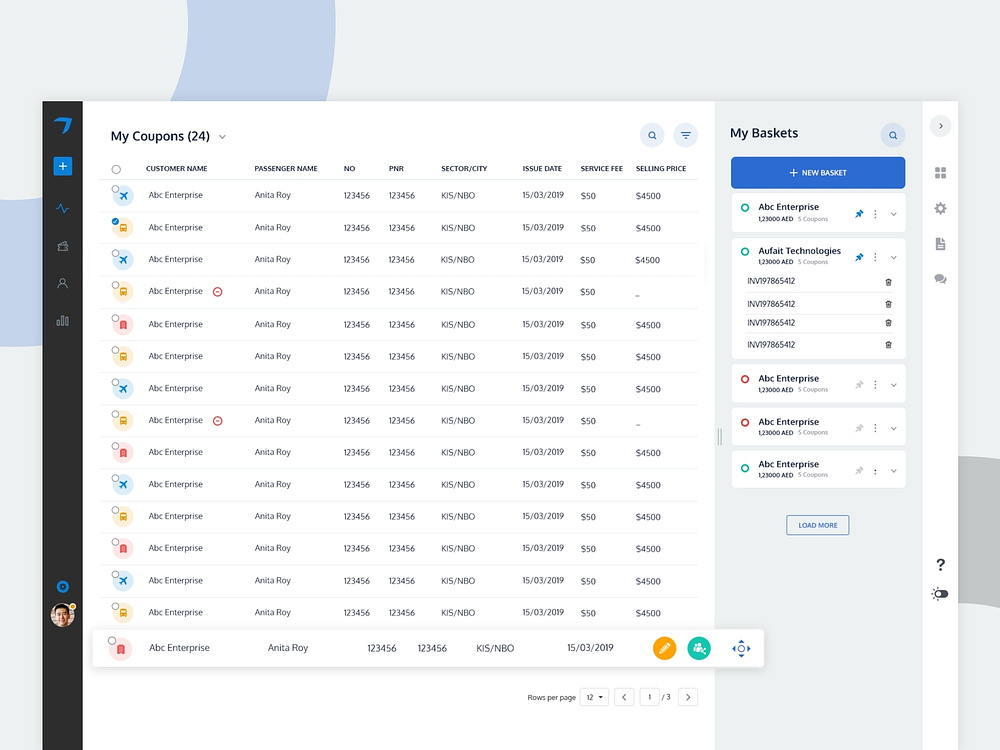1000x750 pixels.
Task: Open the kebab menu on Aufait Technologies basket
Action: coord(875,256)
